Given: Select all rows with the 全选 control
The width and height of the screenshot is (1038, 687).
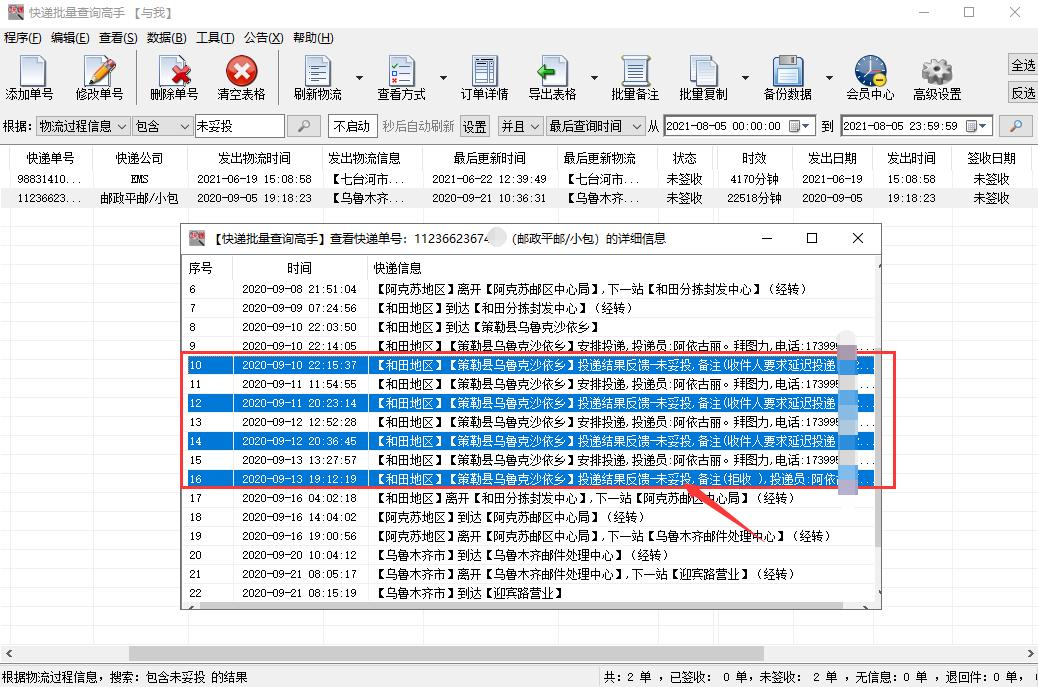Looking at the screenshot, I should click(x=1023, y=66).
